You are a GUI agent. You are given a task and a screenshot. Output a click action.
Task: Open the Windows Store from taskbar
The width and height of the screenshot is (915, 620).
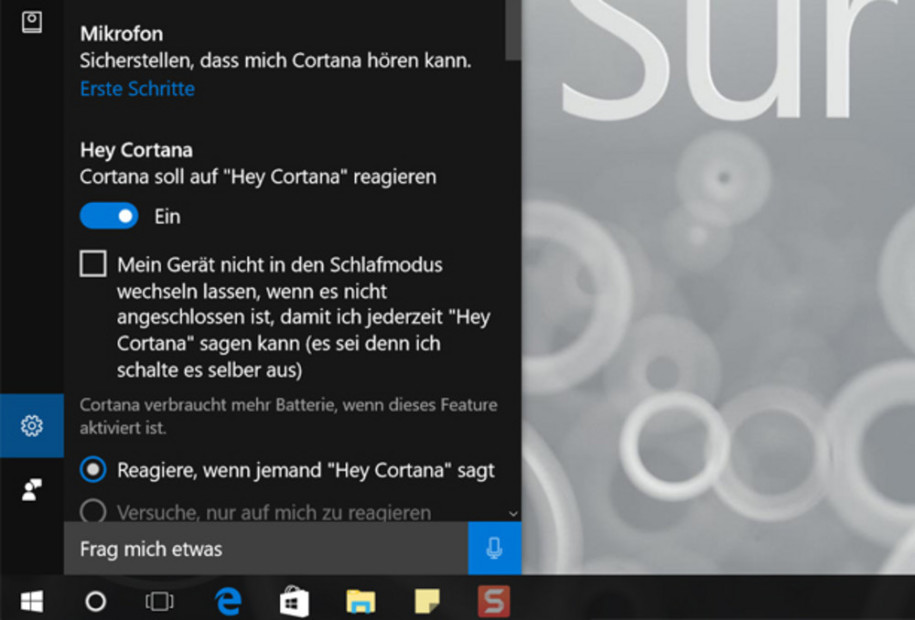(294, 601)
